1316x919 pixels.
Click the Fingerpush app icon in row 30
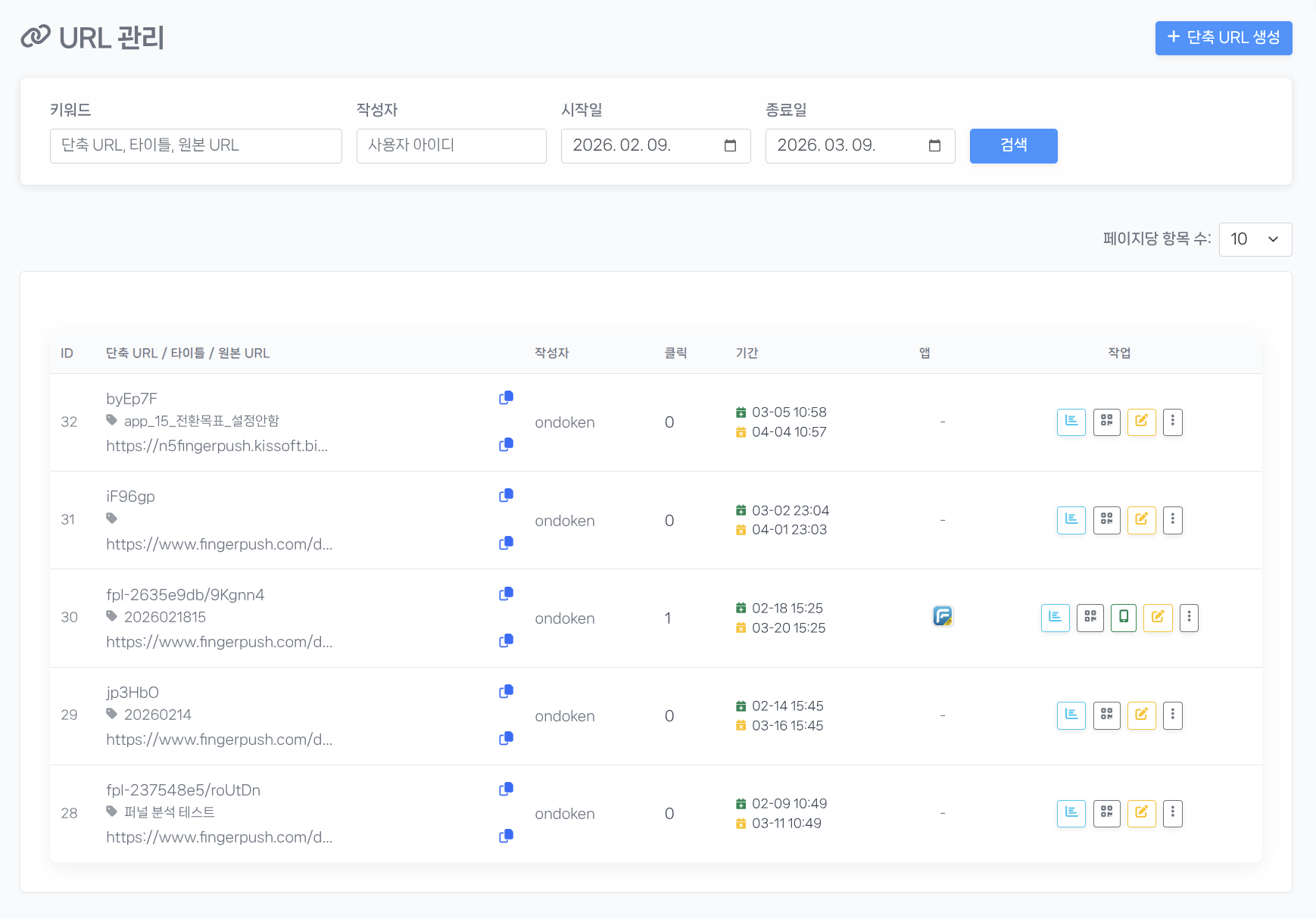tap(942, 615)
